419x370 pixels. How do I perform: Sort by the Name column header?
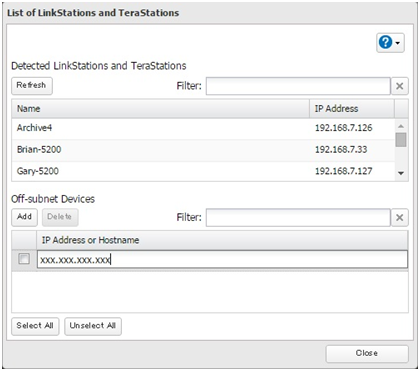point(160,109)
